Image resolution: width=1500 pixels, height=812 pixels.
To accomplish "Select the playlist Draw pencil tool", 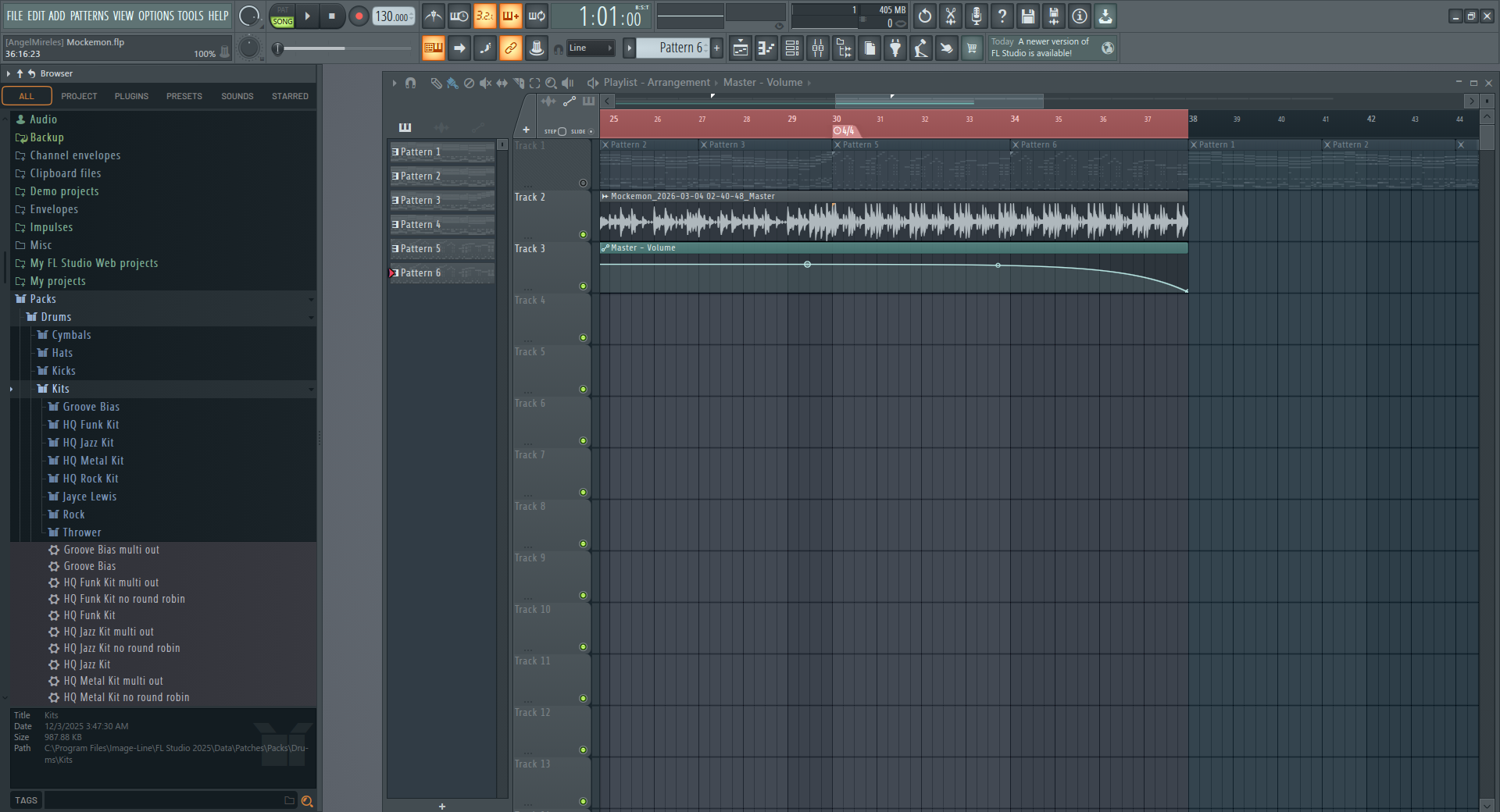I will [x=436, y=83].
